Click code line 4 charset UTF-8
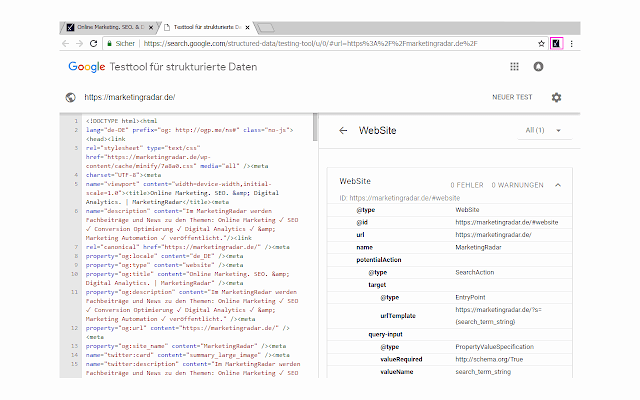Image resolution: width=640 pixels, height=400 pixels. (x=123, y=175)
